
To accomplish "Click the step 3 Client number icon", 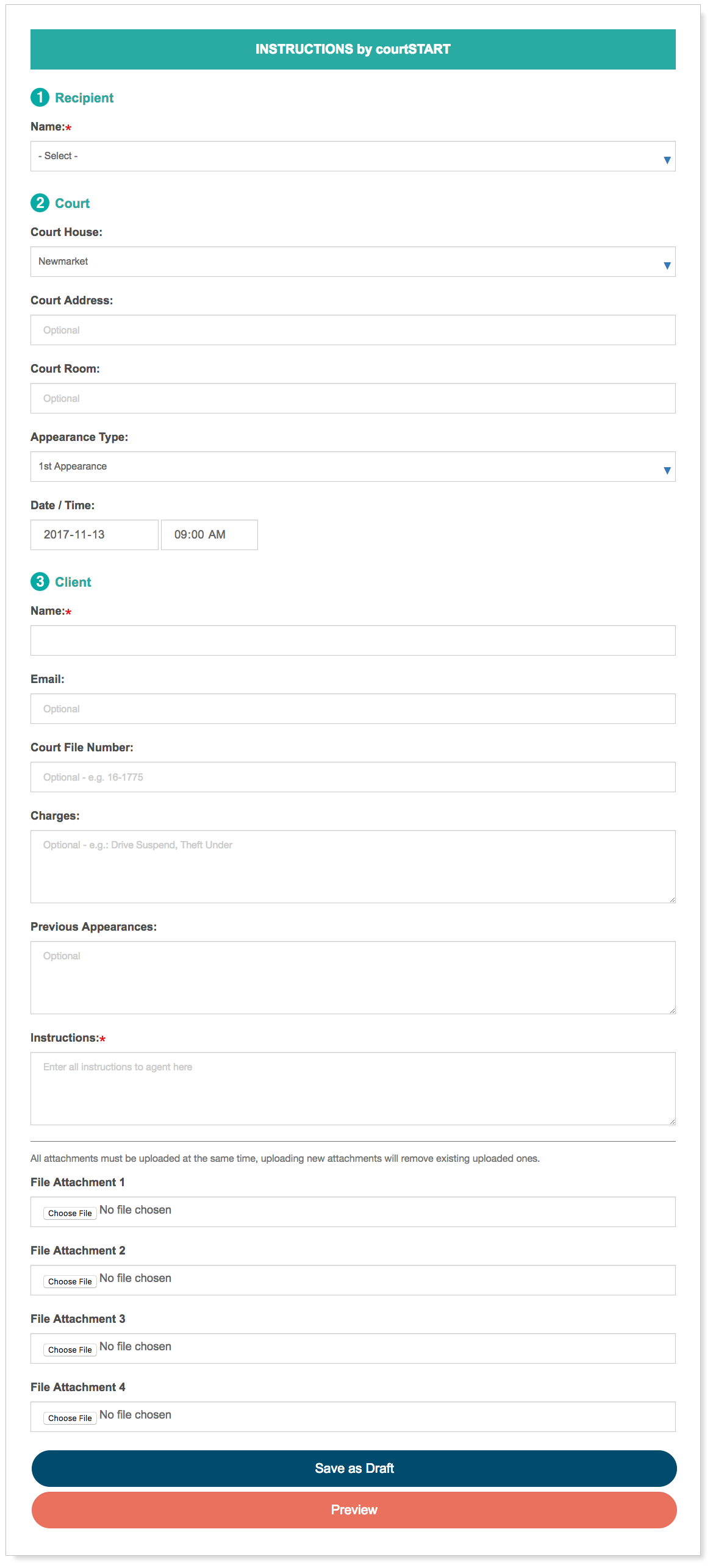I will (40, 582).
